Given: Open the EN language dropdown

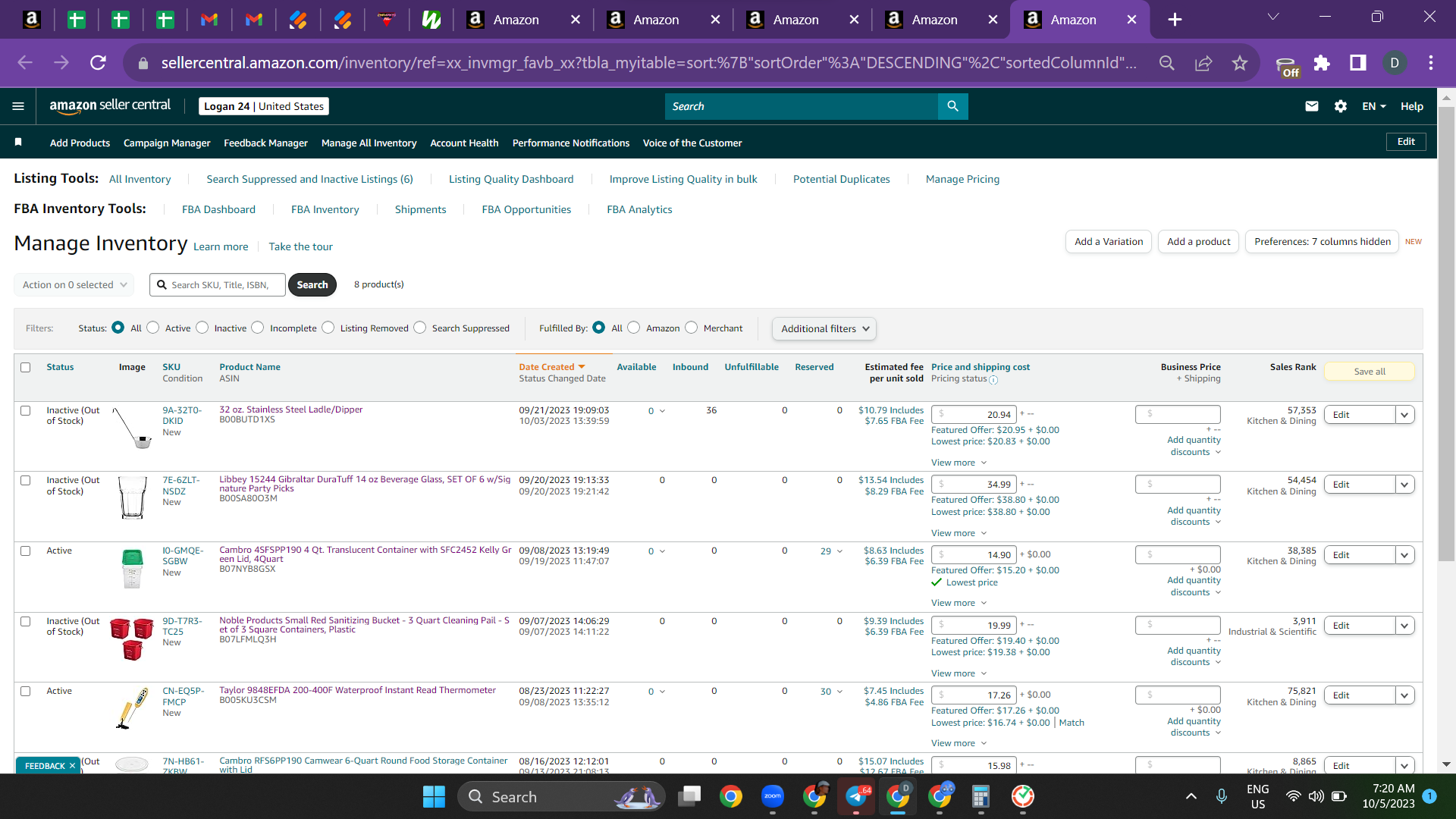Looking at the screenshot, I should [1374, 106].
